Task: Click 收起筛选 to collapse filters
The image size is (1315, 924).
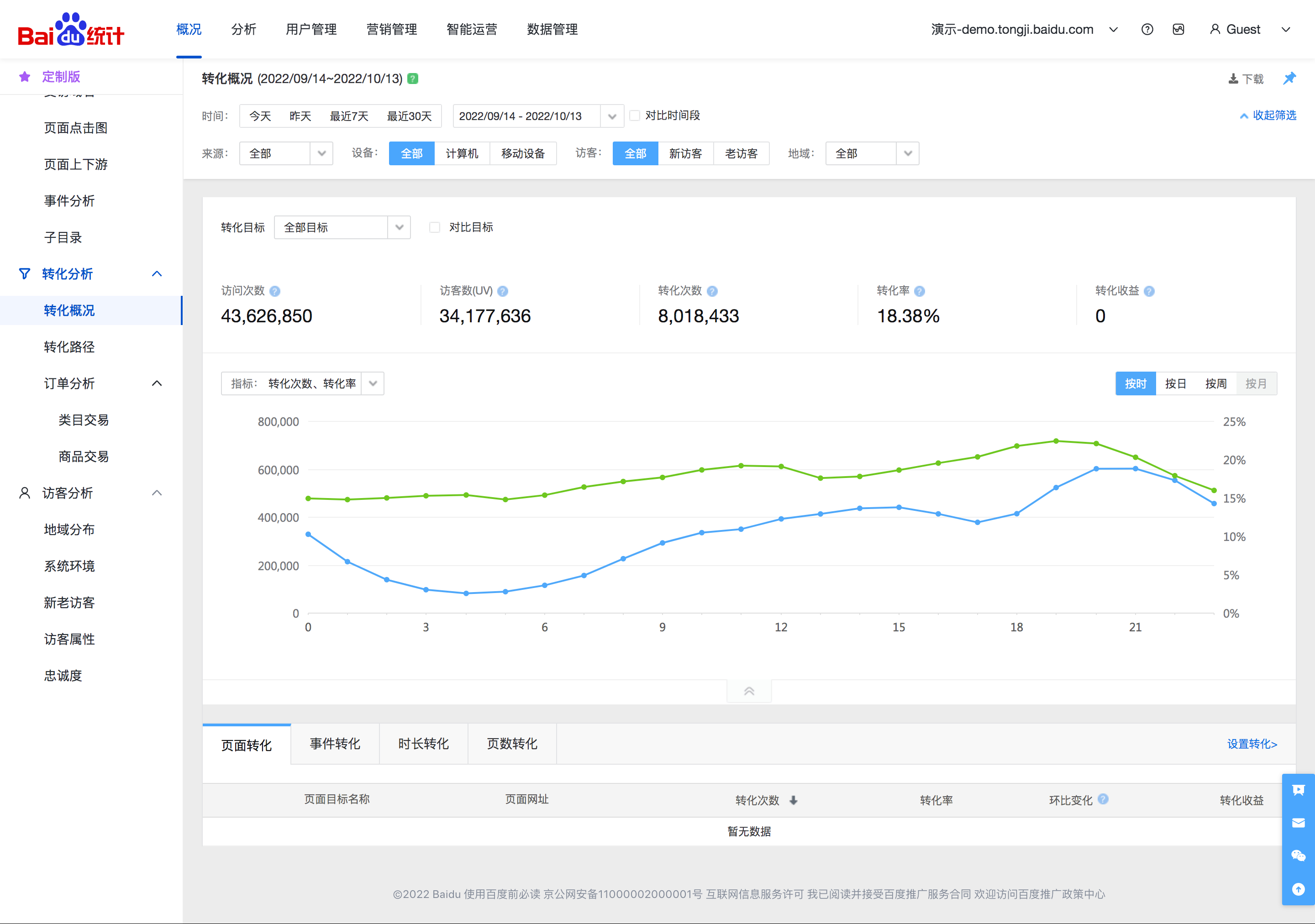Action: click(x=1268, y=115)
